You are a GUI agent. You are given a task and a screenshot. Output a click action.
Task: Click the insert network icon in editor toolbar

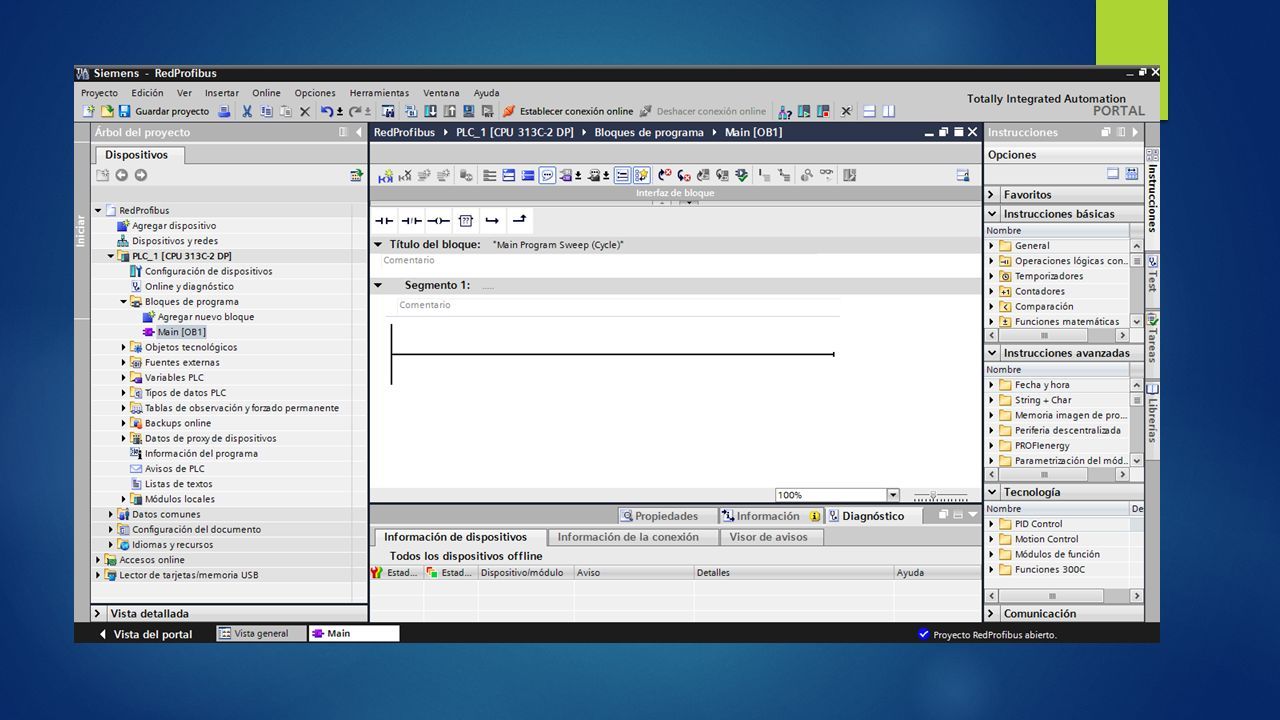[x=386, y=175]
